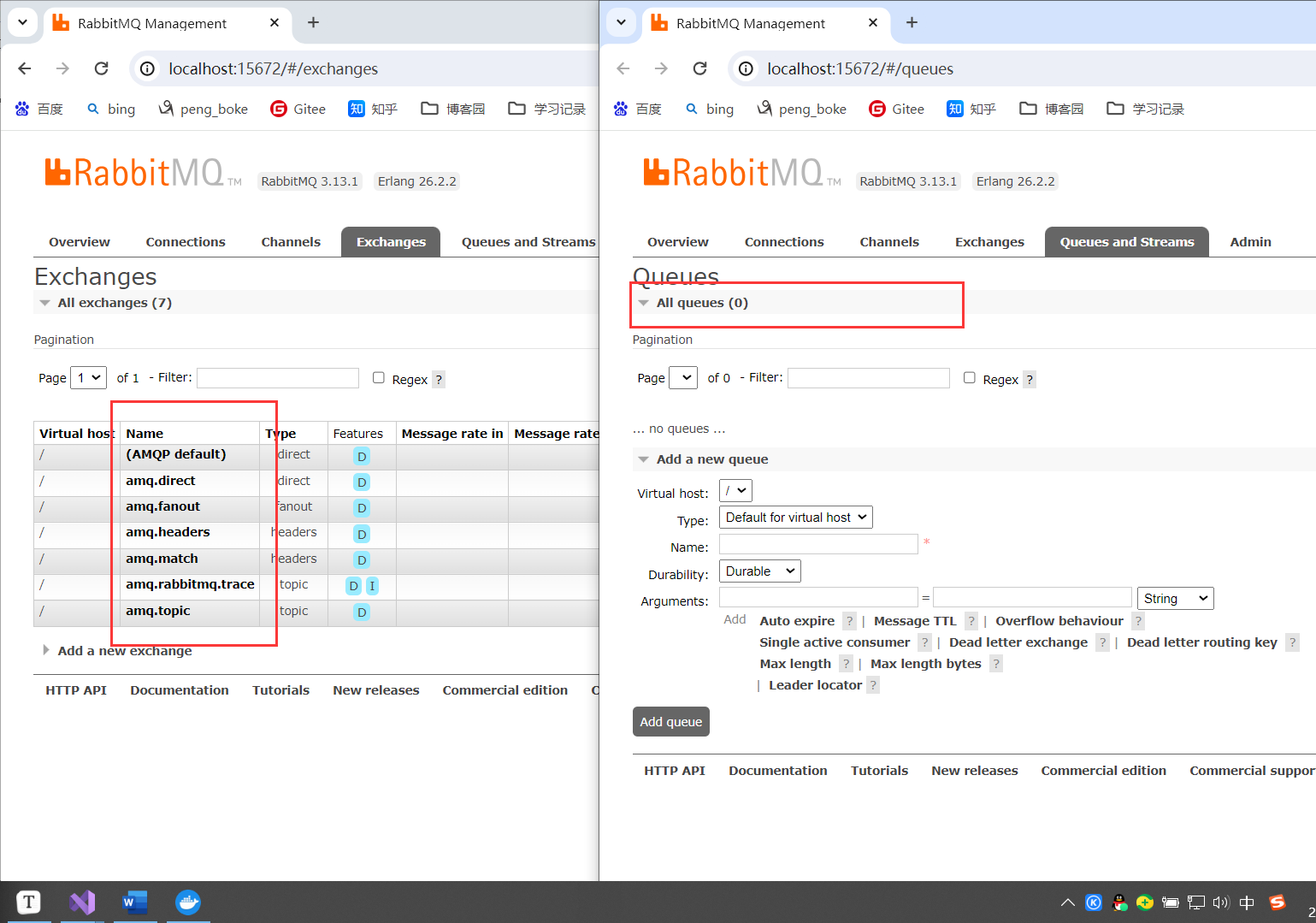Viewport: 1316px width, 923px height.
Task: Open Visual Studio from the taskbar
Action: (82, 902)
